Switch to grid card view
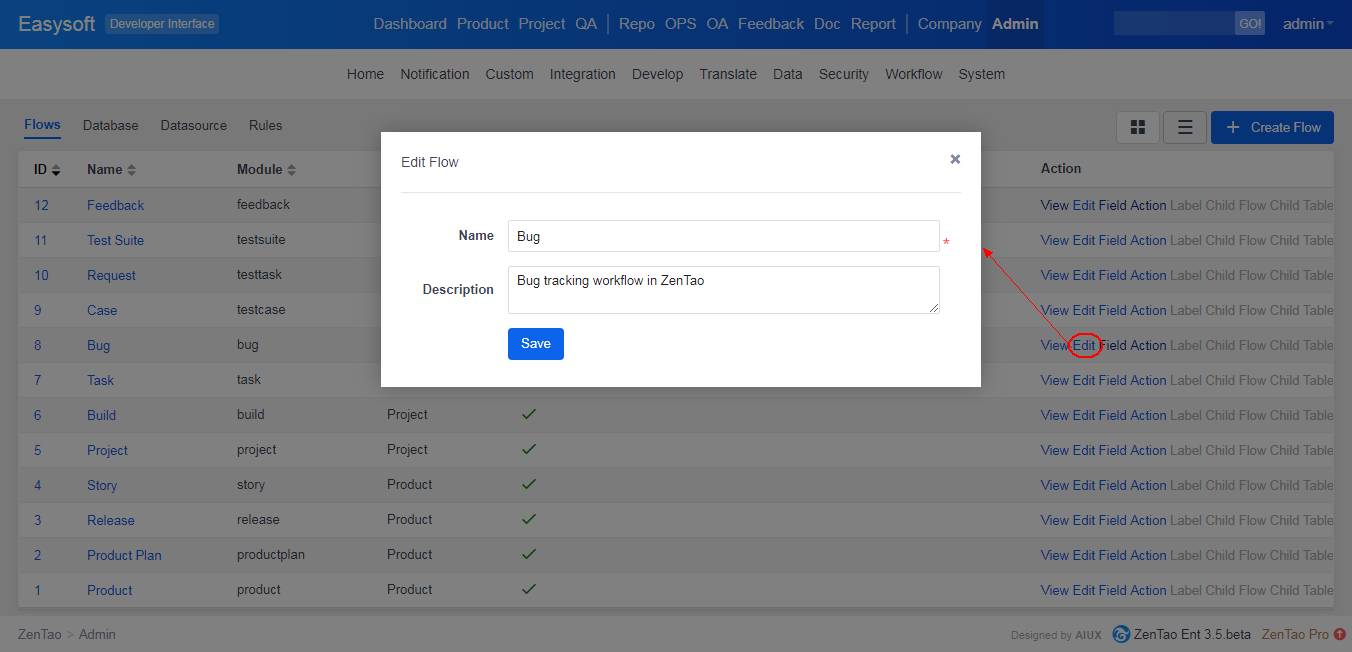 [x=1137, y=127]
